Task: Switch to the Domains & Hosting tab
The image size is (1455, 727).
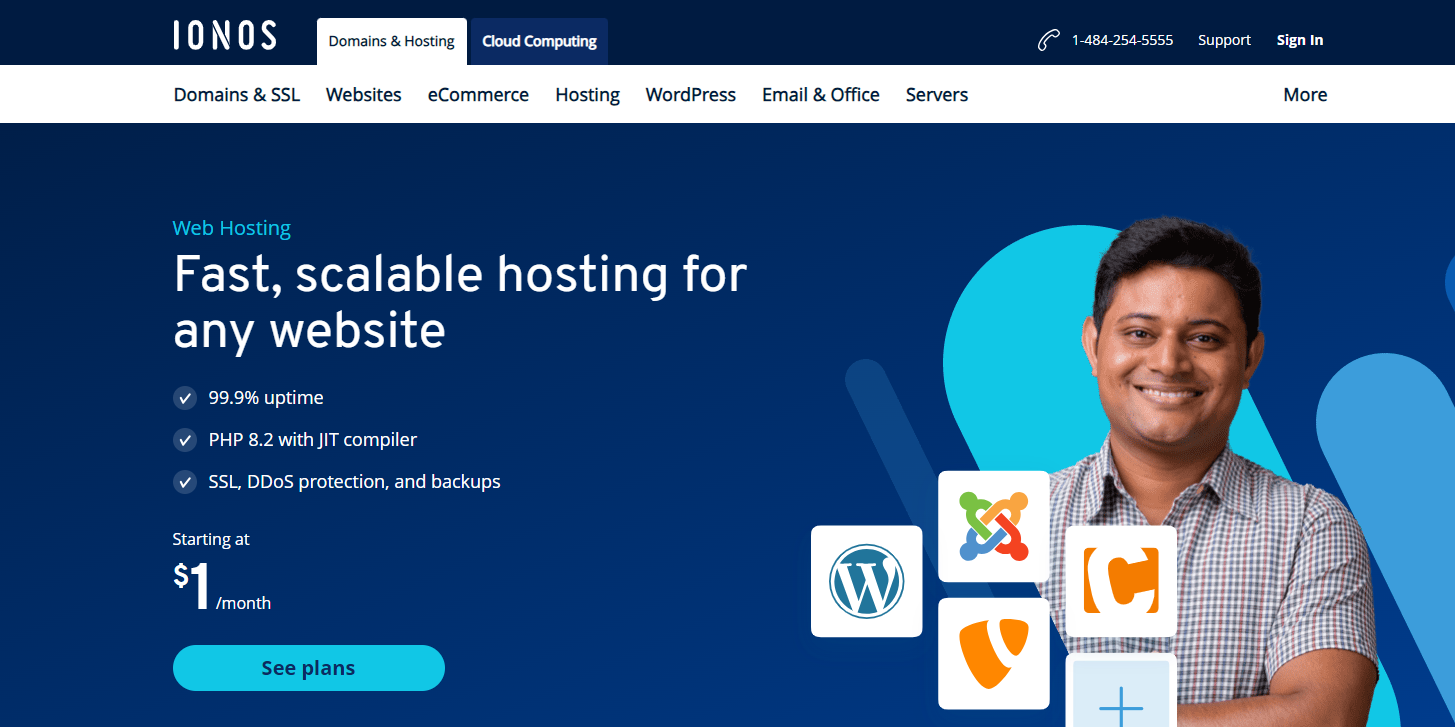Action: (391, 41)
